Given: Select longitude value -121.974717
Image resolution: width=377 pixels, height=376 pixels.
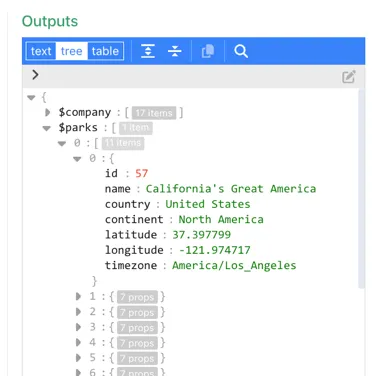Looking at the screenshot, I should pos(215,250).
